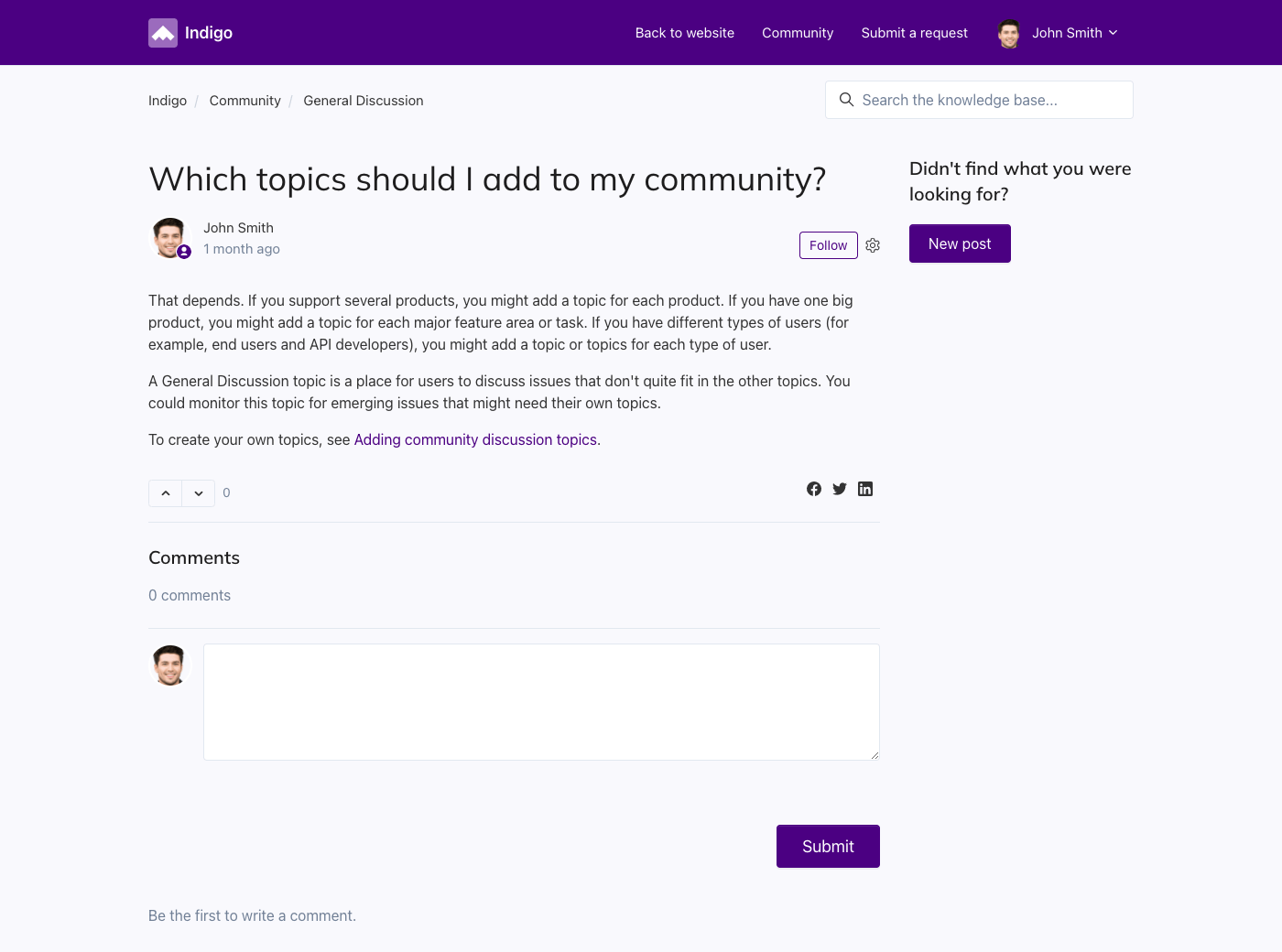This screenshot has height=952, width=1282.
Task: Share post on Facebook
Action: pyautogui.click(x=813, y=489)
